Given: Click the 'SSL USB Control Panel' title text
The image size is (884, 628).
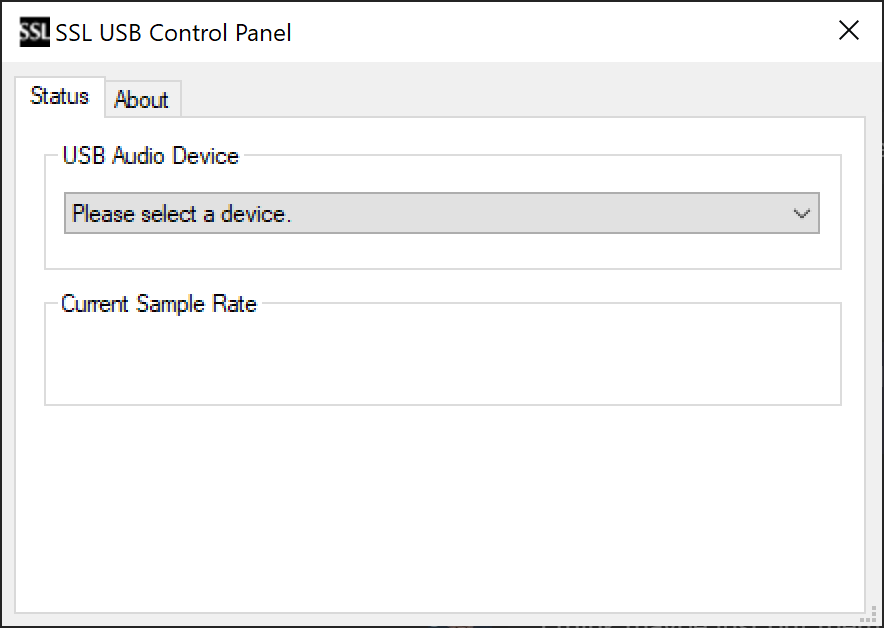Looking at the screenshot, I should (173, 33).
